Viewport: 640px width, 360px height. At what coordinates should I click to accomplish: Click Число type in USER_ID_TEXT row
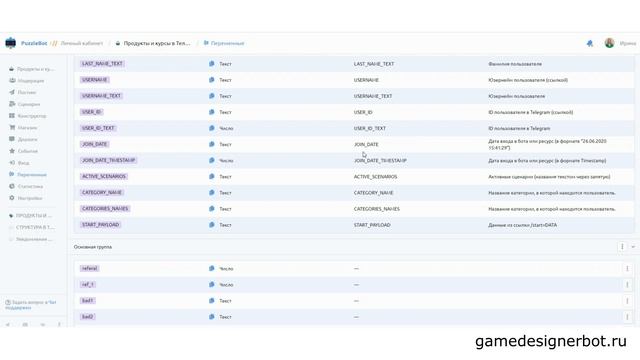[226, 128]
